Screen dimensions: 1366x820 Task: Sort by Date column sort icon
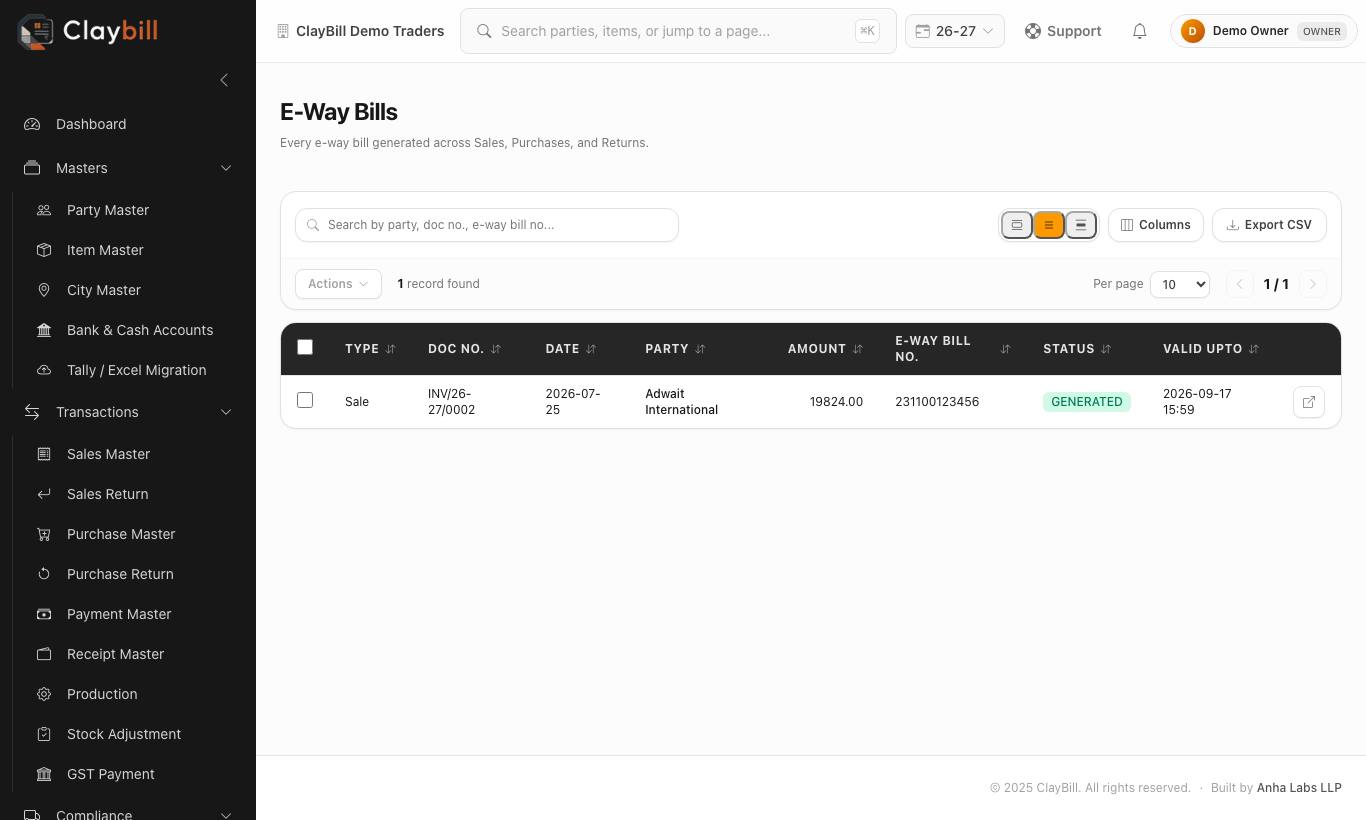(x=591, y=349)
